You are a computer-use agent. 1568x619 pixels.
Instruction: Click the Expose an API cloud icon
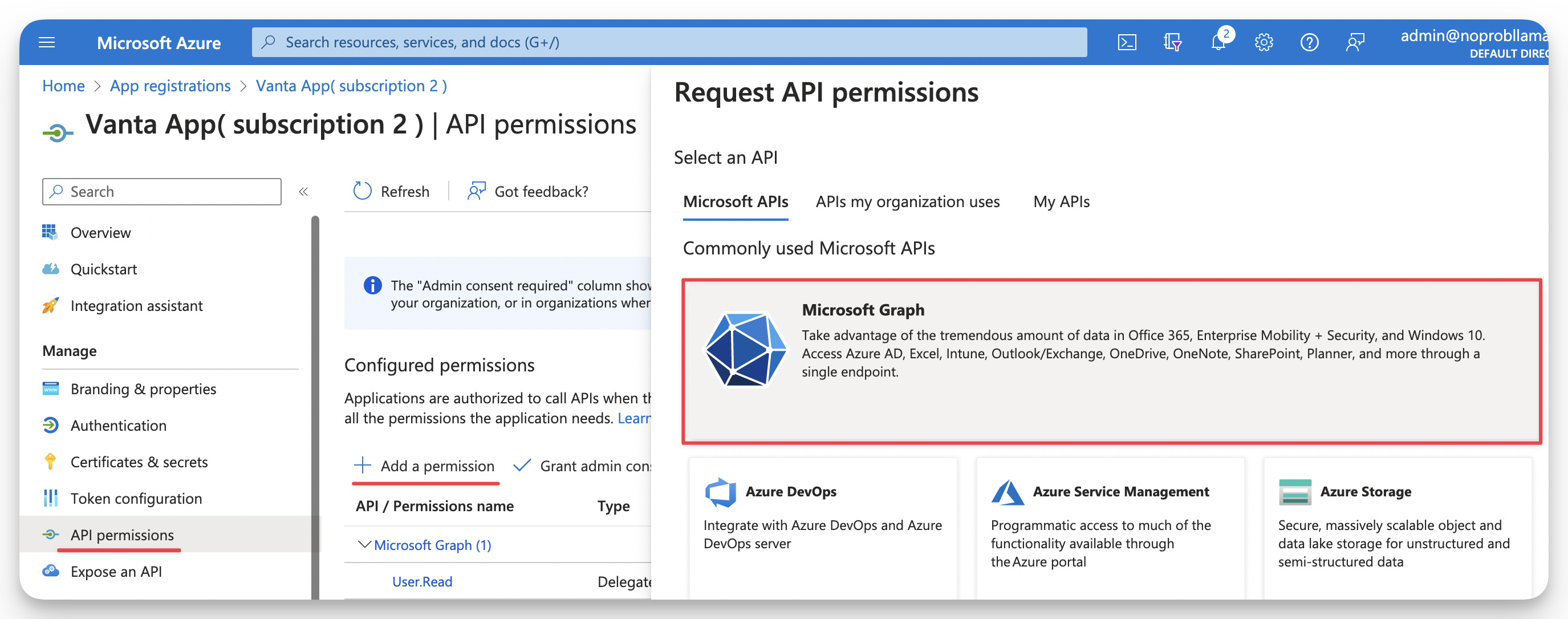50,571
